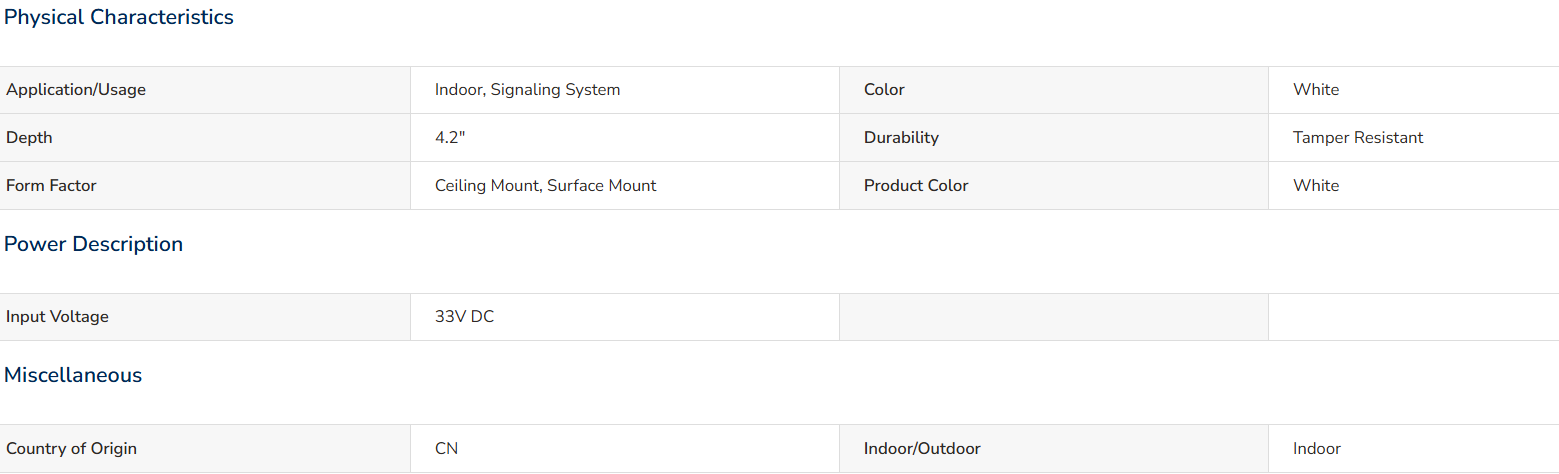
Task: Click the Physical Characteristics heading
Action: pos(119,17)
